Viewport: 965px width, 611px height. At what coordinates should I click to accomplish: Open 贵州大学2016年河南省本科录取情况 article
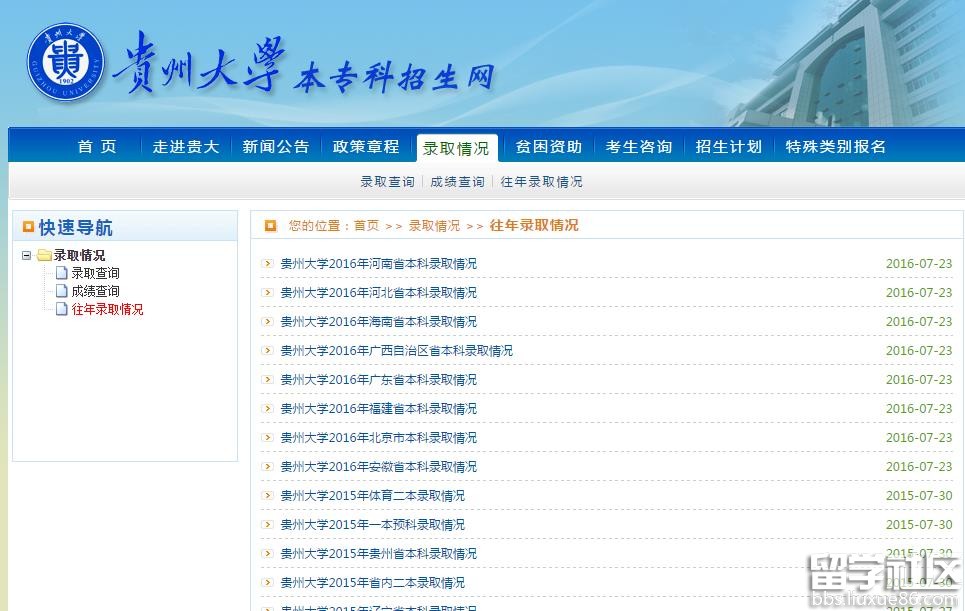378,263
